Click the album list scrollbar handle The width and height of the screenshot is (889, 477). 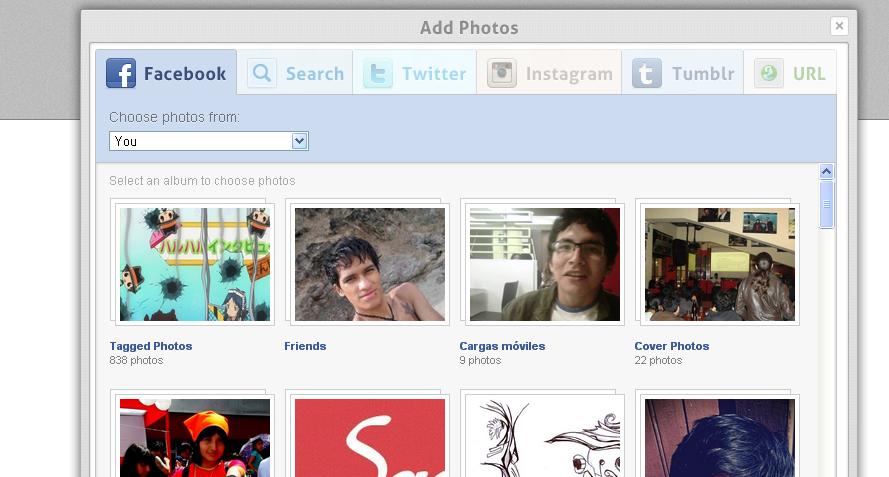pyautogui.click(x=826, y=204)
